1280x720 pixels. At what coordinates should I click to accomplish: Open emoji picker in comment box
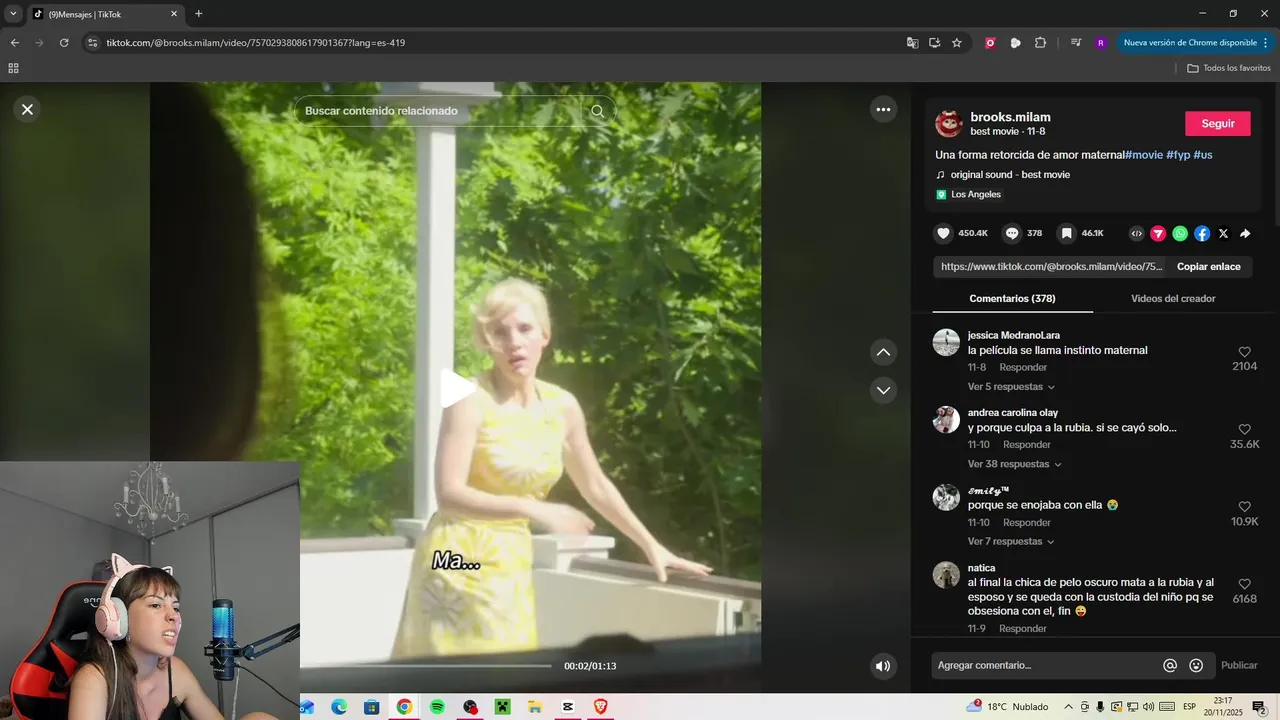click(1196, 666)
